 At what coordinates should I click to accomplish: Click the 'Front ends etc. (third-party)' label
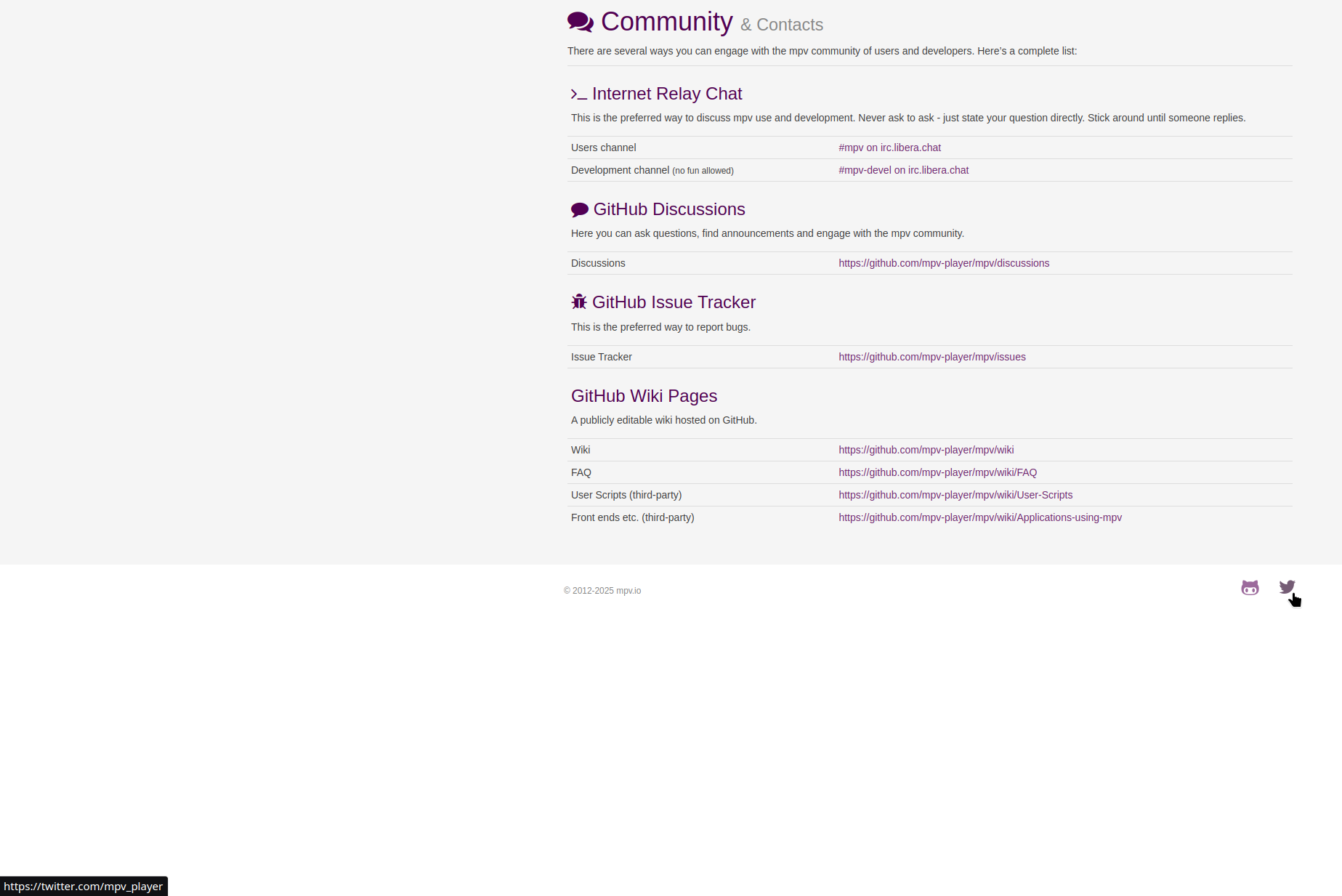(633, 517)
